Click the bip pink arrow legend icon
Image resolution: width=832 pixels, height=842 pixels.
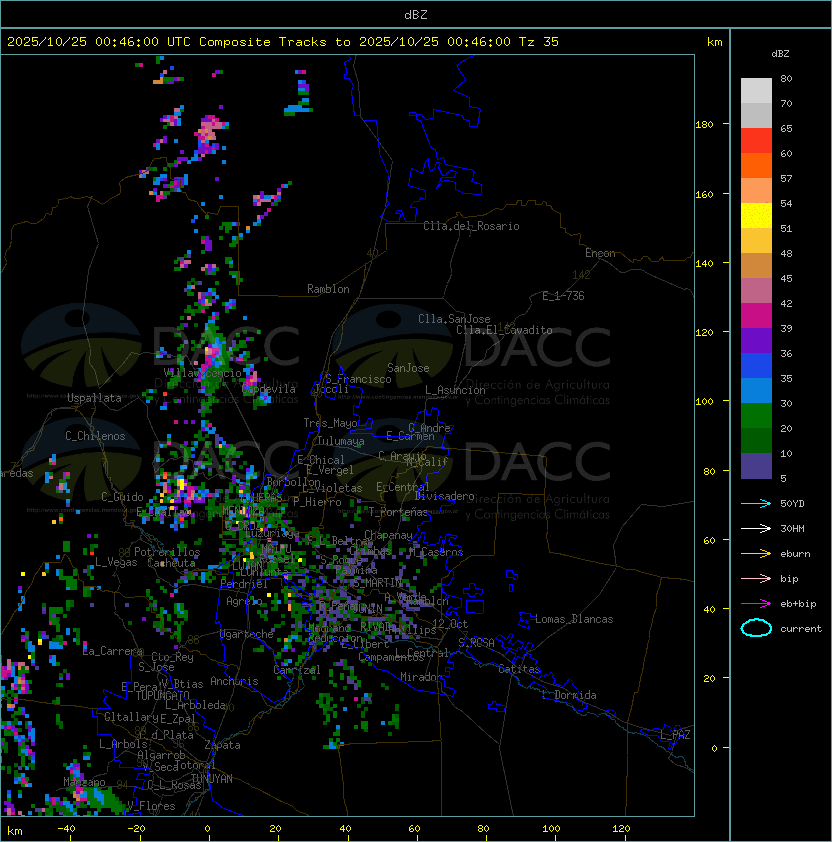pos(756,578)
